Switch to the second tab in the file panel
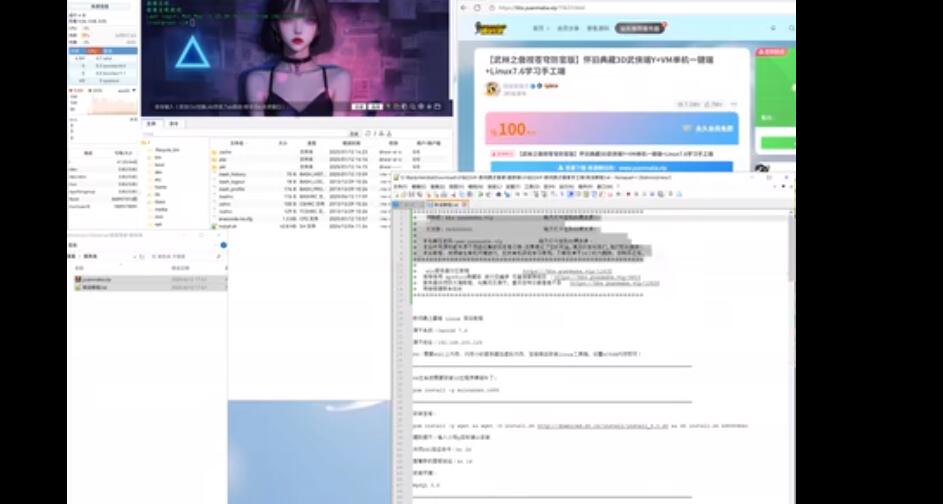This screenshot has height=504, width=943. [x=174, y=124]
